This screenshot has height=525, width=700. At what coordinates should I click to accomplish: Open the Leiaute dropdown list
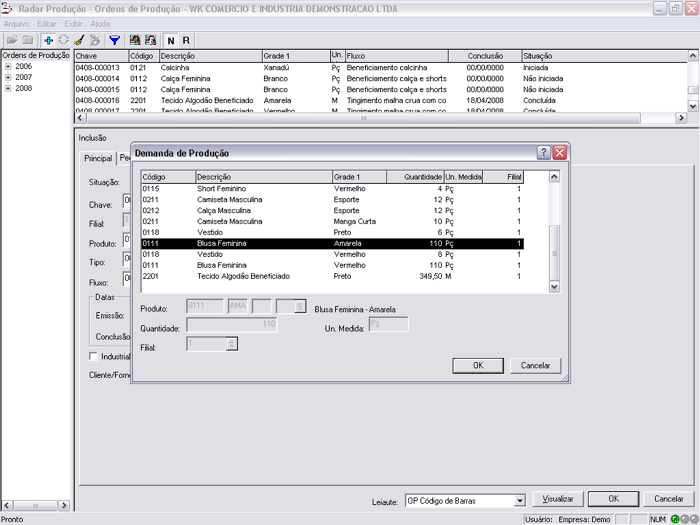pyautogui.click(x=519, y=500)
